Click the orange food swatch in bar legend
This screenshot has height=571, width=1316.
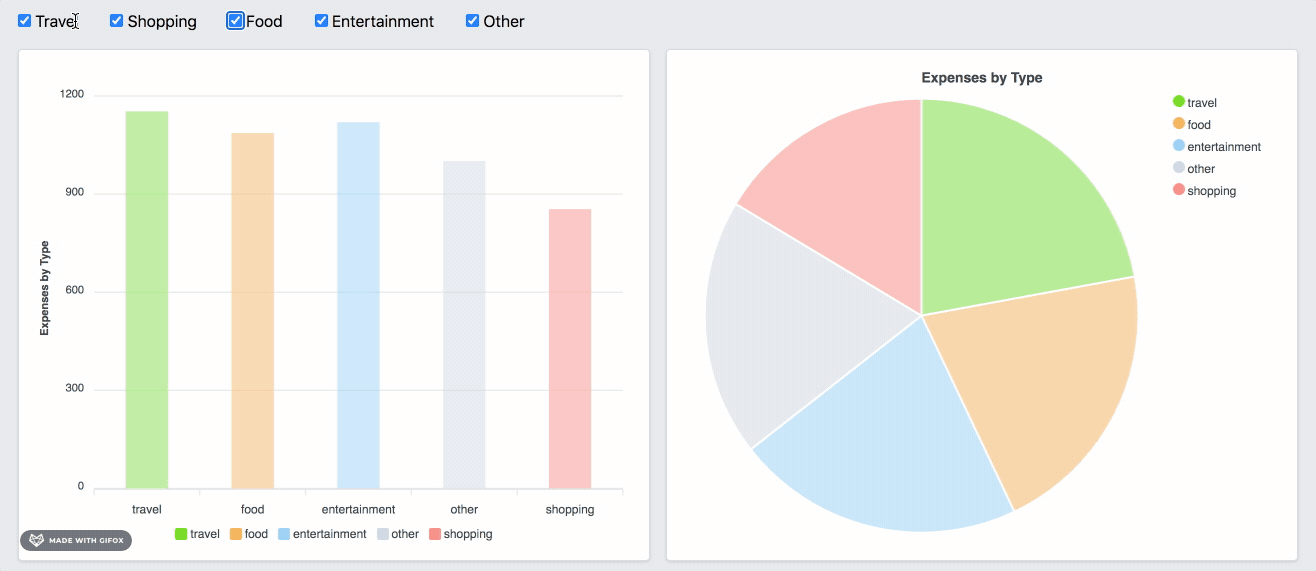236,534
